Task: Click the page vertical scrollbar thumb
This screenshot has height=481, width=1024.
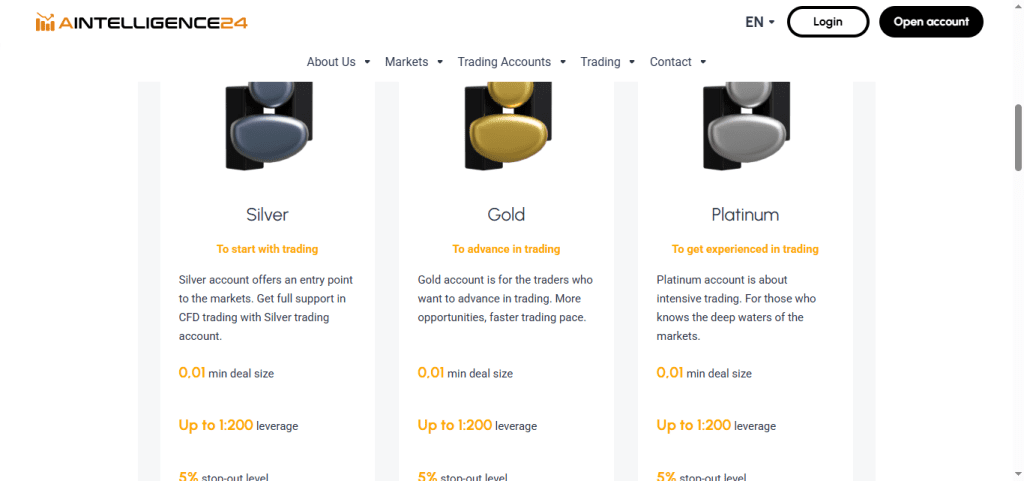Action: 1019,137
